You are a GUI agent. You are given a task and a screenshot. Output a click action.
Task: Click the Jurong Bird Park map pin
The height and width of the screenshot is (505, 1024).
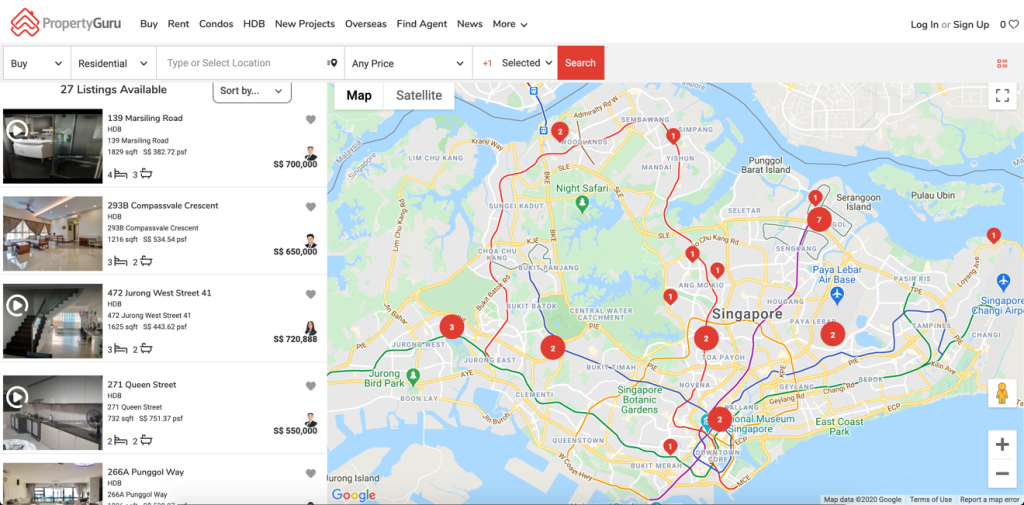pyautogui.click(x=413, y=376)
